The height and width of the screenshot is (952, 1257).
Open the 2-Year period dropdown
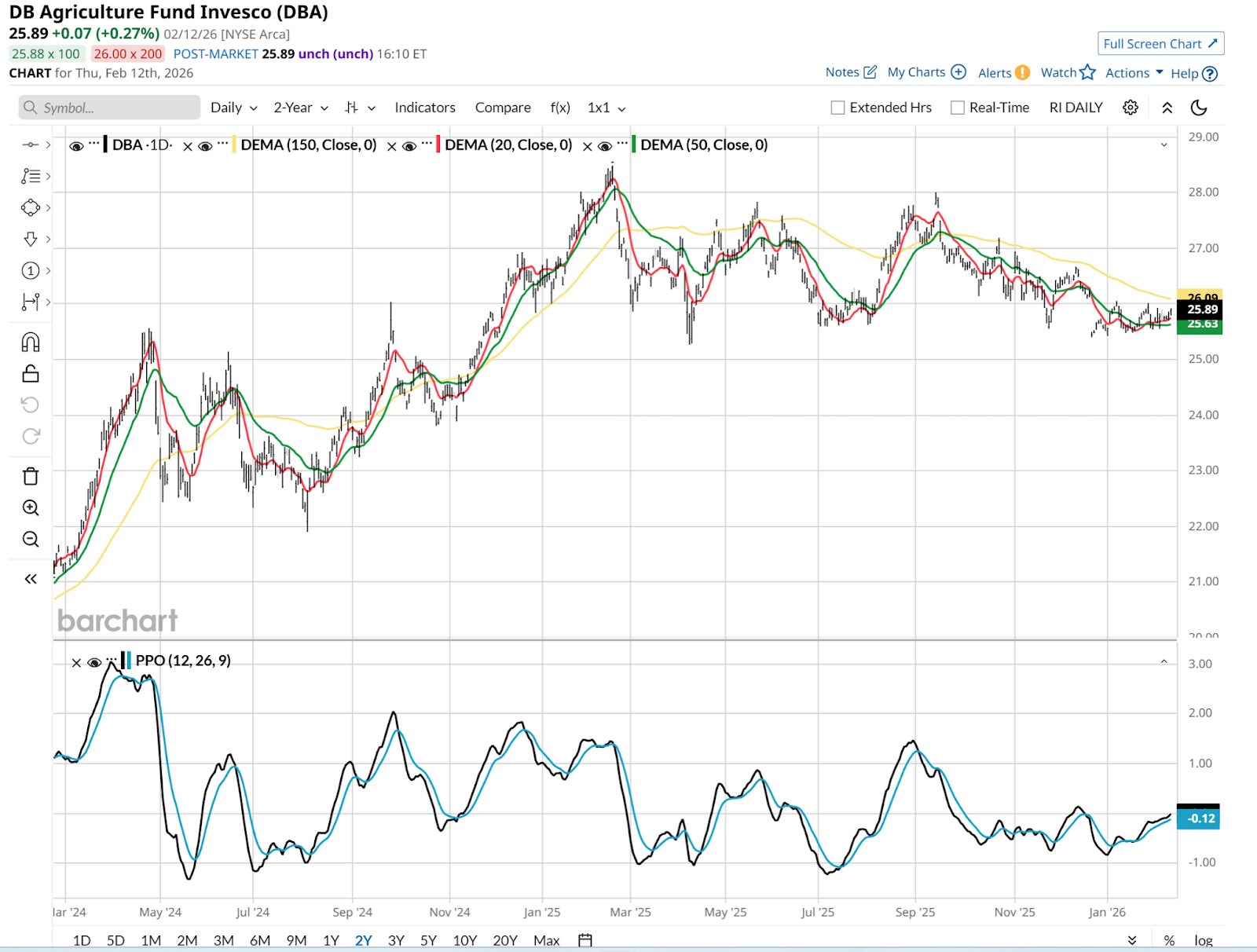(301, 108)
